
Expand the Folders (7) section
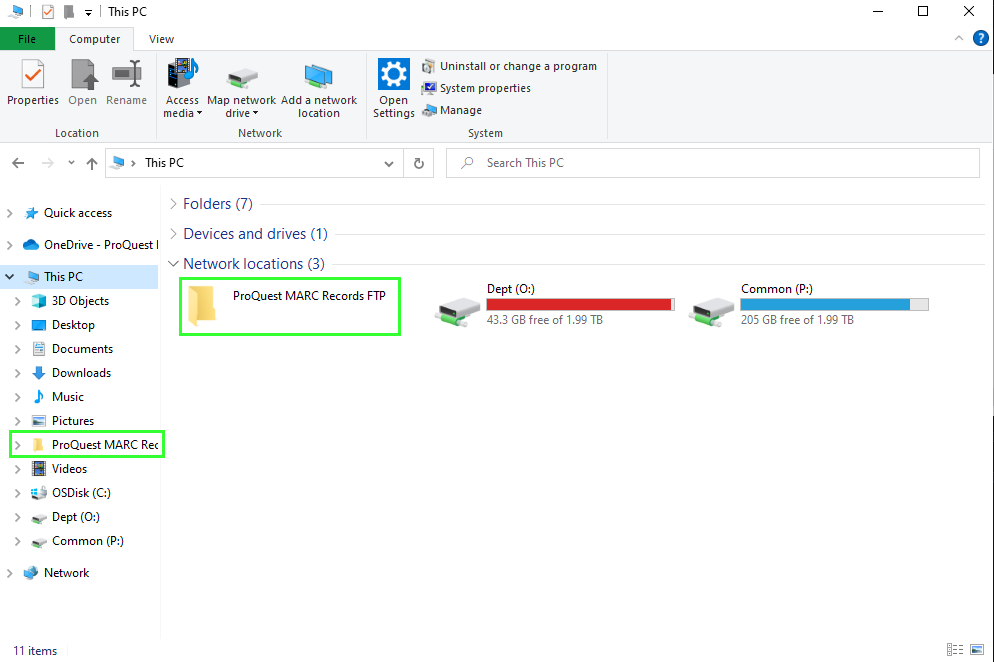pos(173,203)
